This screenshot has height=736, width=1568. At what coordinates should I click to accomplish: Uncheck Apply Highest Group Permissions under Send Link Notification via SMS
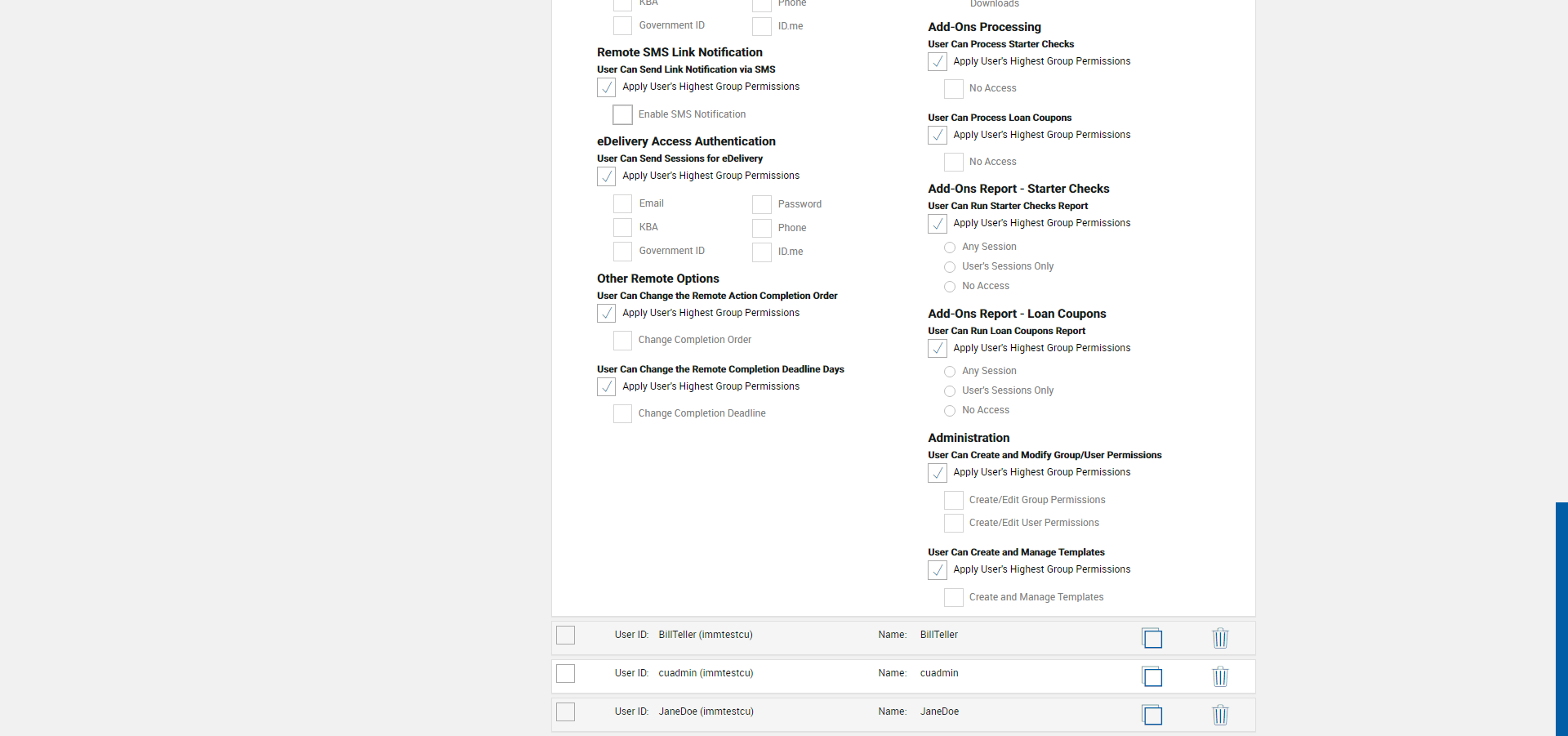[x=606, y=87]
